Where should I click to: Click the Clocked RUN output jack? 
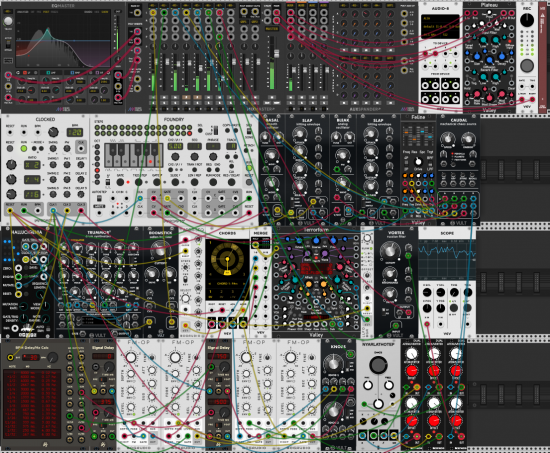click(x=24, y=211)
